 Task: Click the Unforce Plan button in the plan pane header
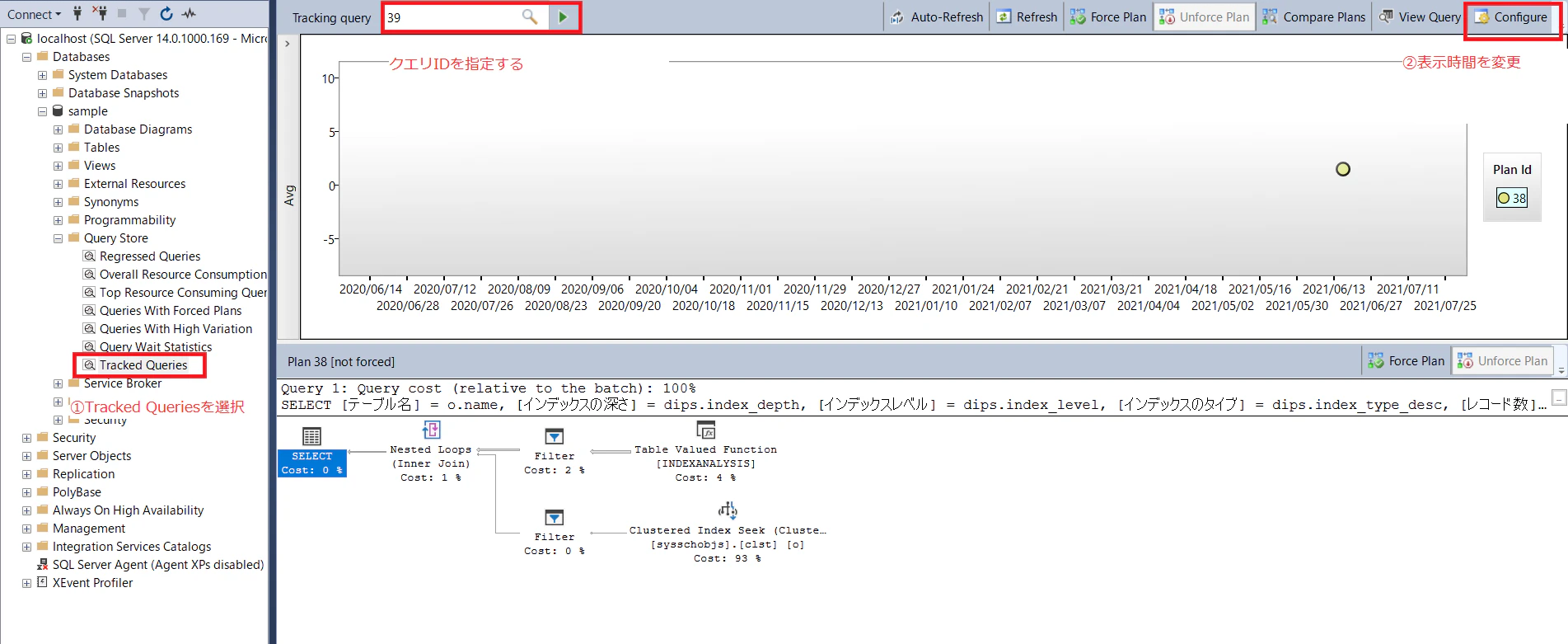(1503, 361)
